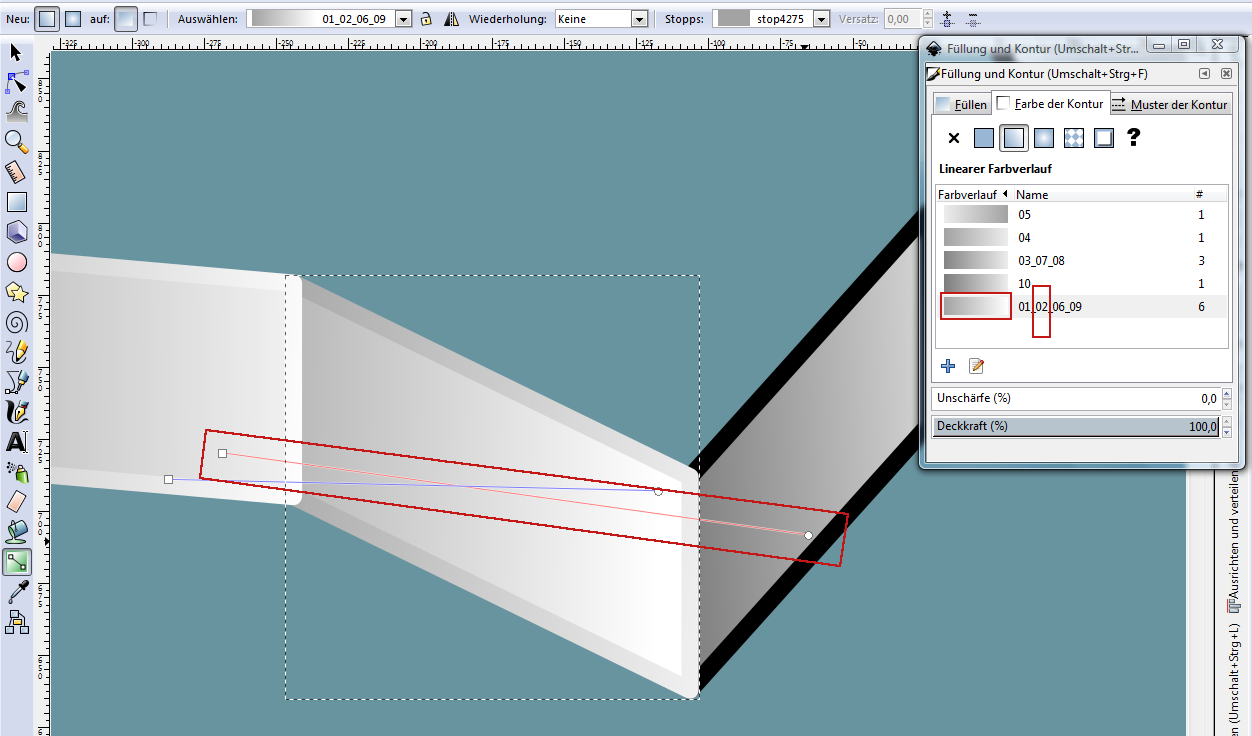Toggle new radial gradient mode
This screenshot has width=1252, height=736.
point(73,18)
